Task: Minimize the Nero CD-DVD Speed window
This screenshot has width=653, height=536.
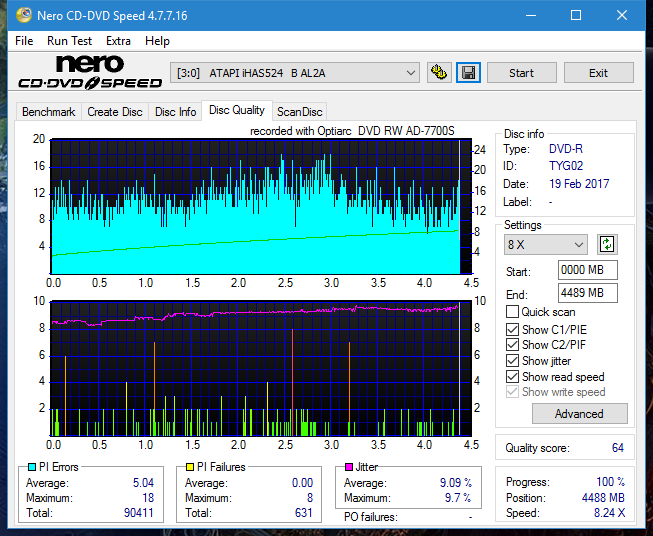Action: coord(531,15)
